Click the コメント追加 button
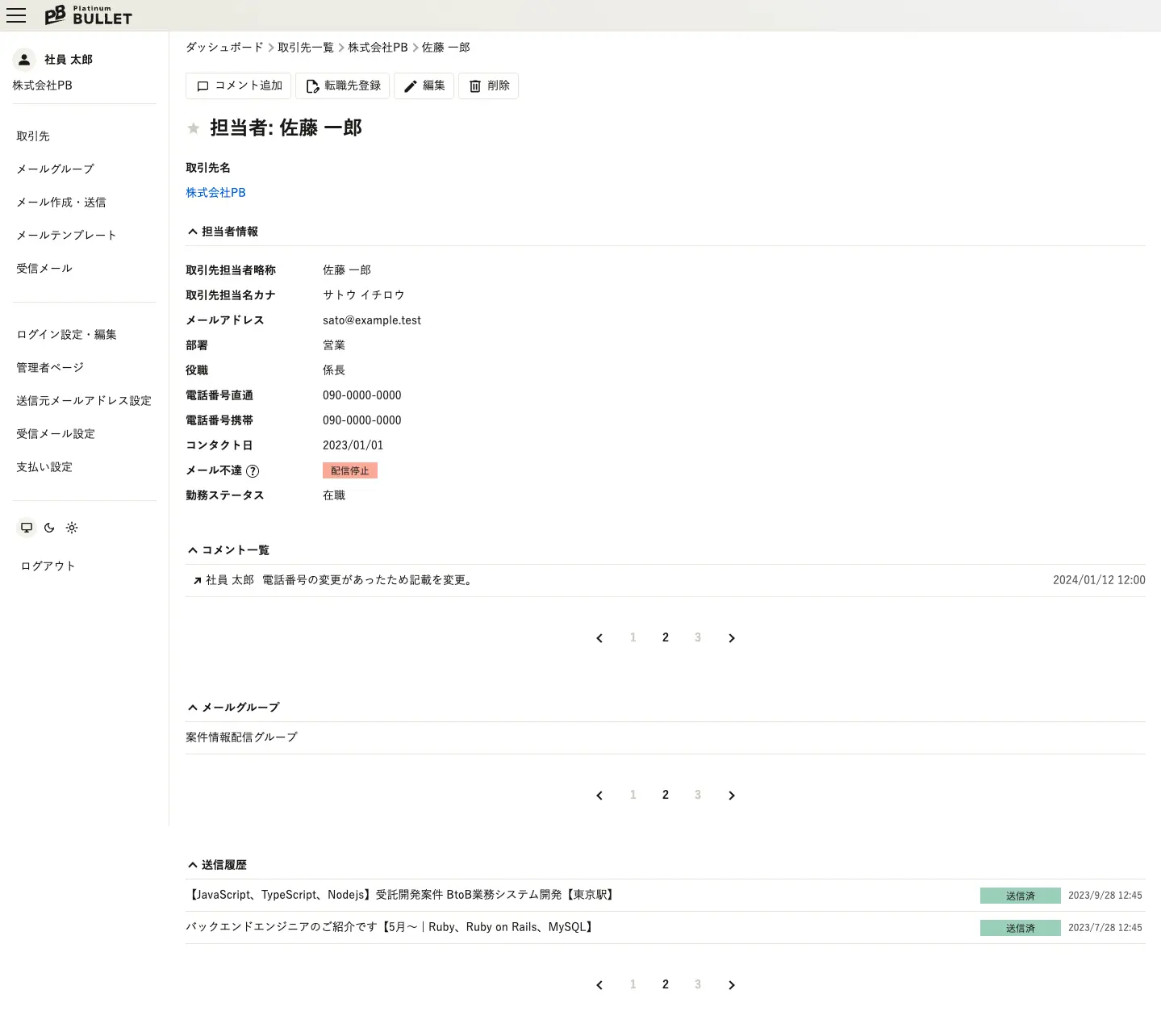The height and width of the screenshot is (1036, 1161). click(x=239, y=86)
